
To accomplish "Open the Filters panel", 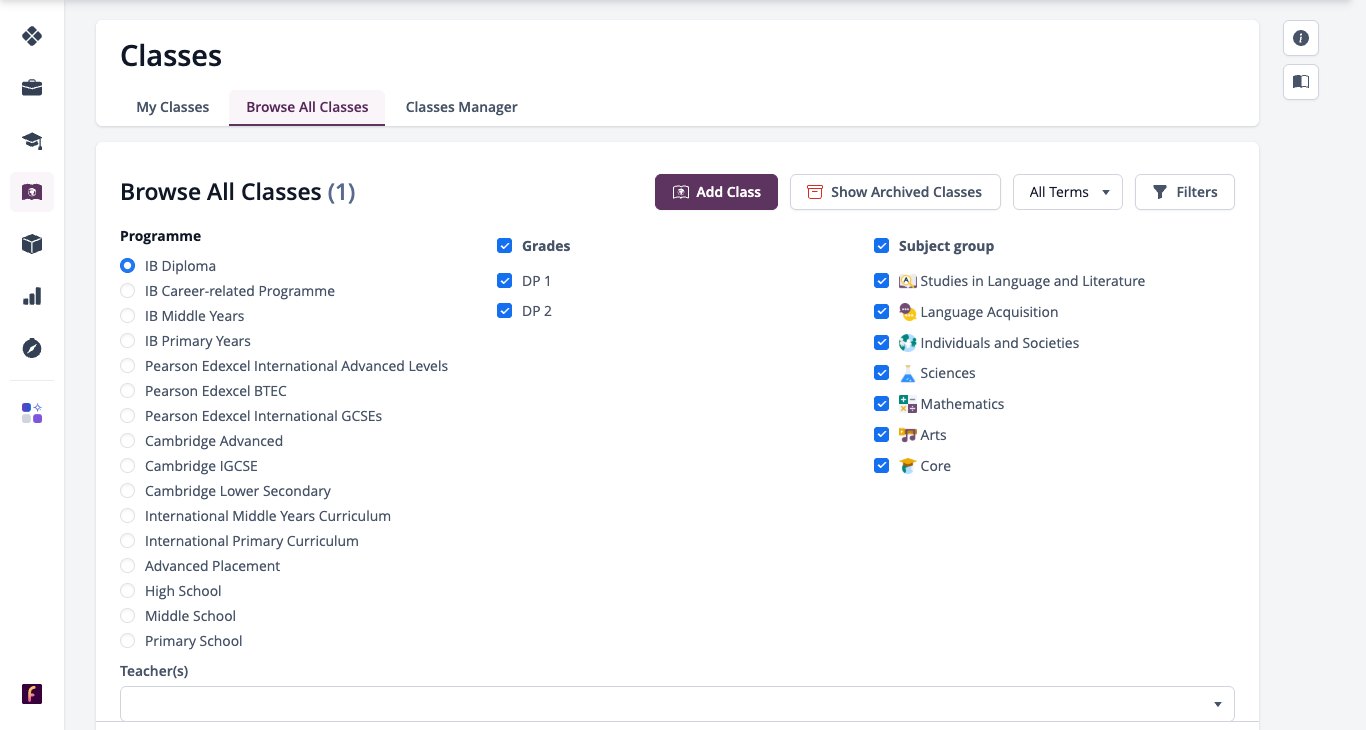I will pos(1185,192).
